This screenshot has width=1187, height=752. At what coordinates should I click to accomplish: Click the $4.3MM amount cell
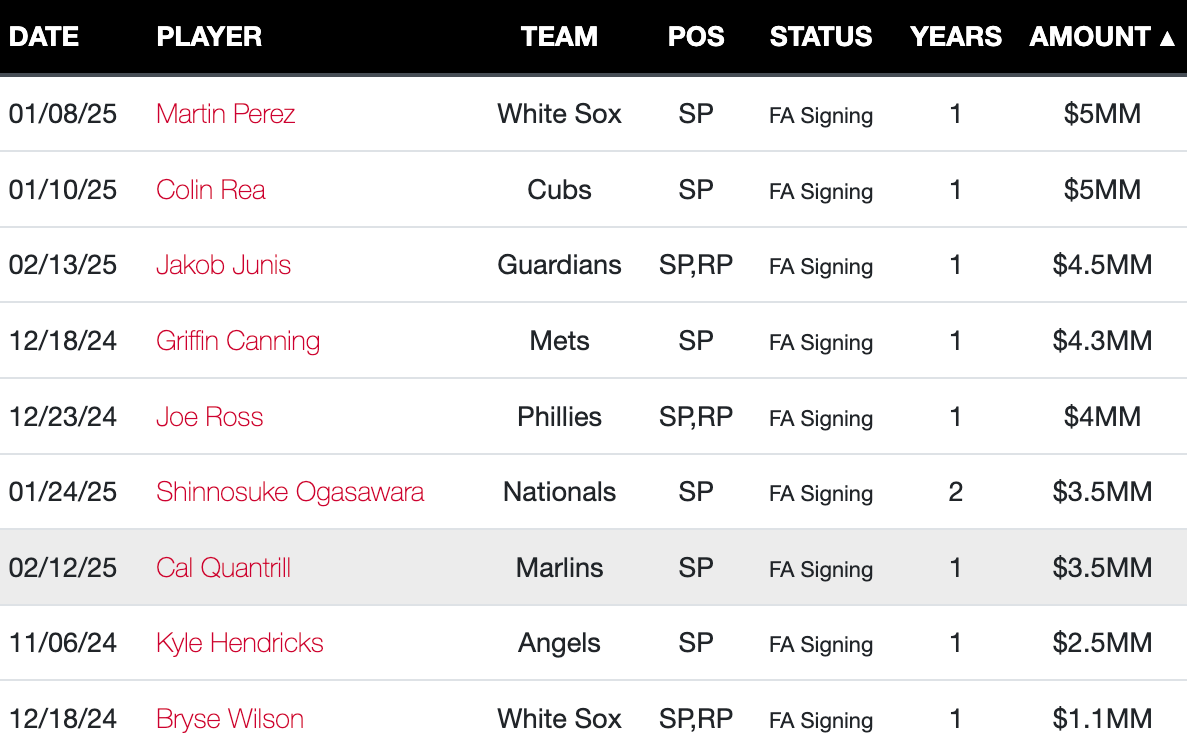point(1102,341)
